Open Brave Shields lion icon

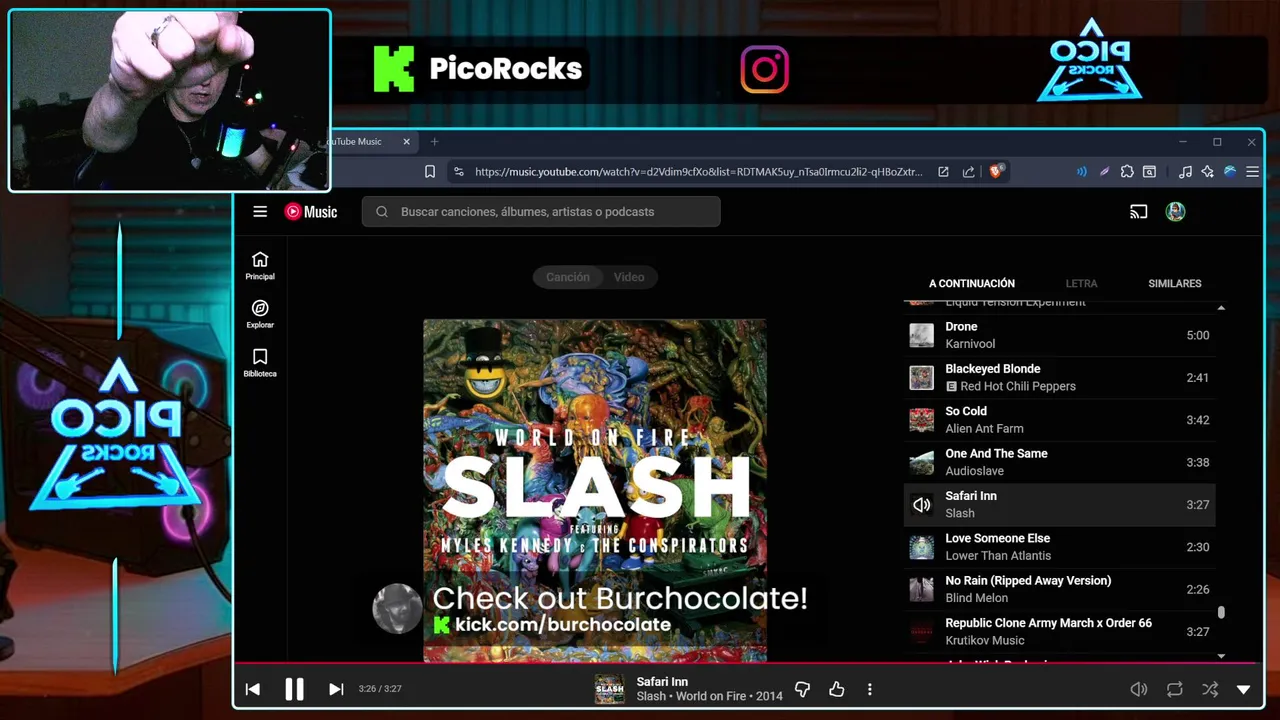[x=996, y=171]
